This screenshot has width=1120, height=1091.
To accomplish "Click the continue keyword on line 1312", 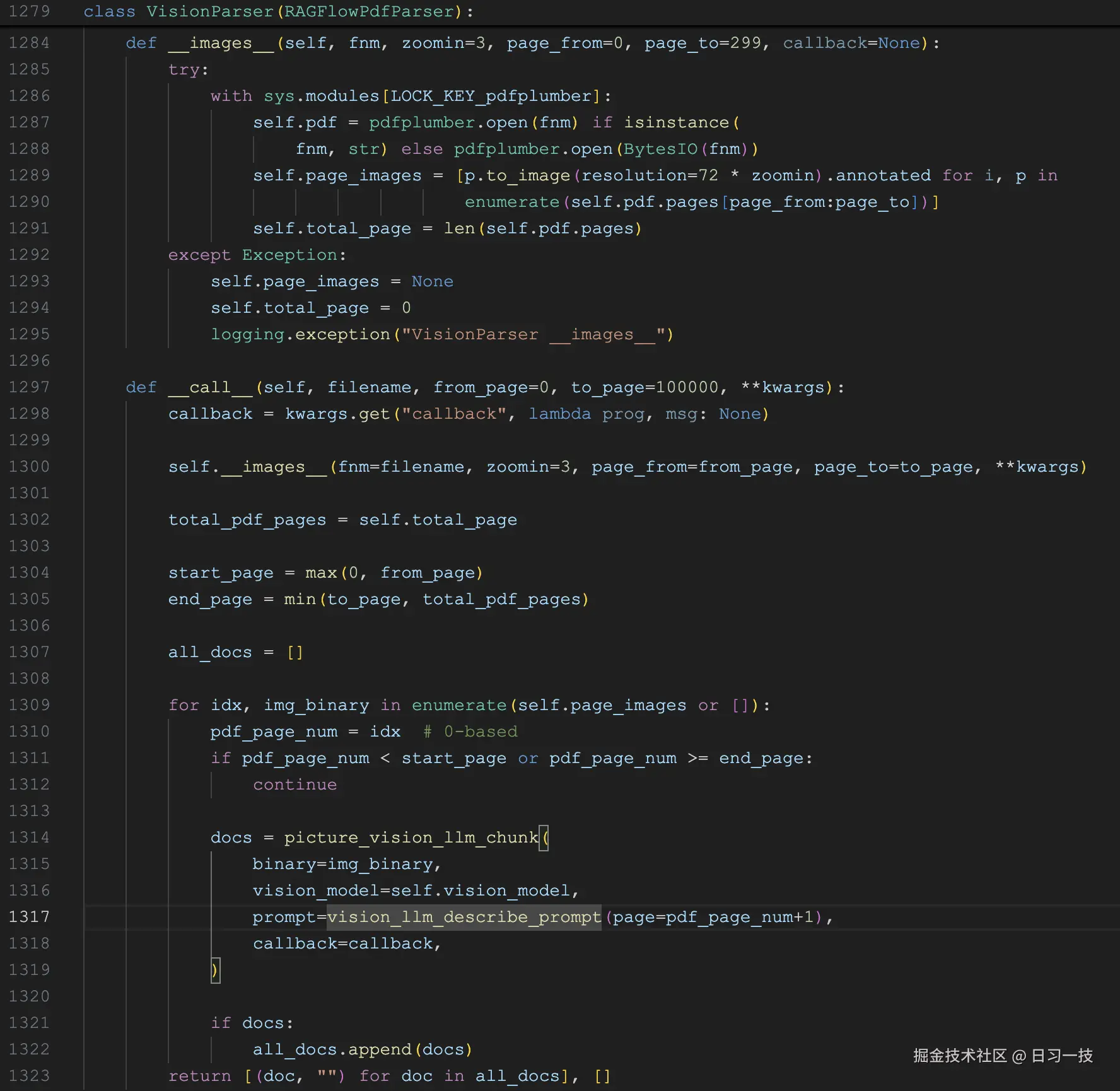I will coord(295,785).
